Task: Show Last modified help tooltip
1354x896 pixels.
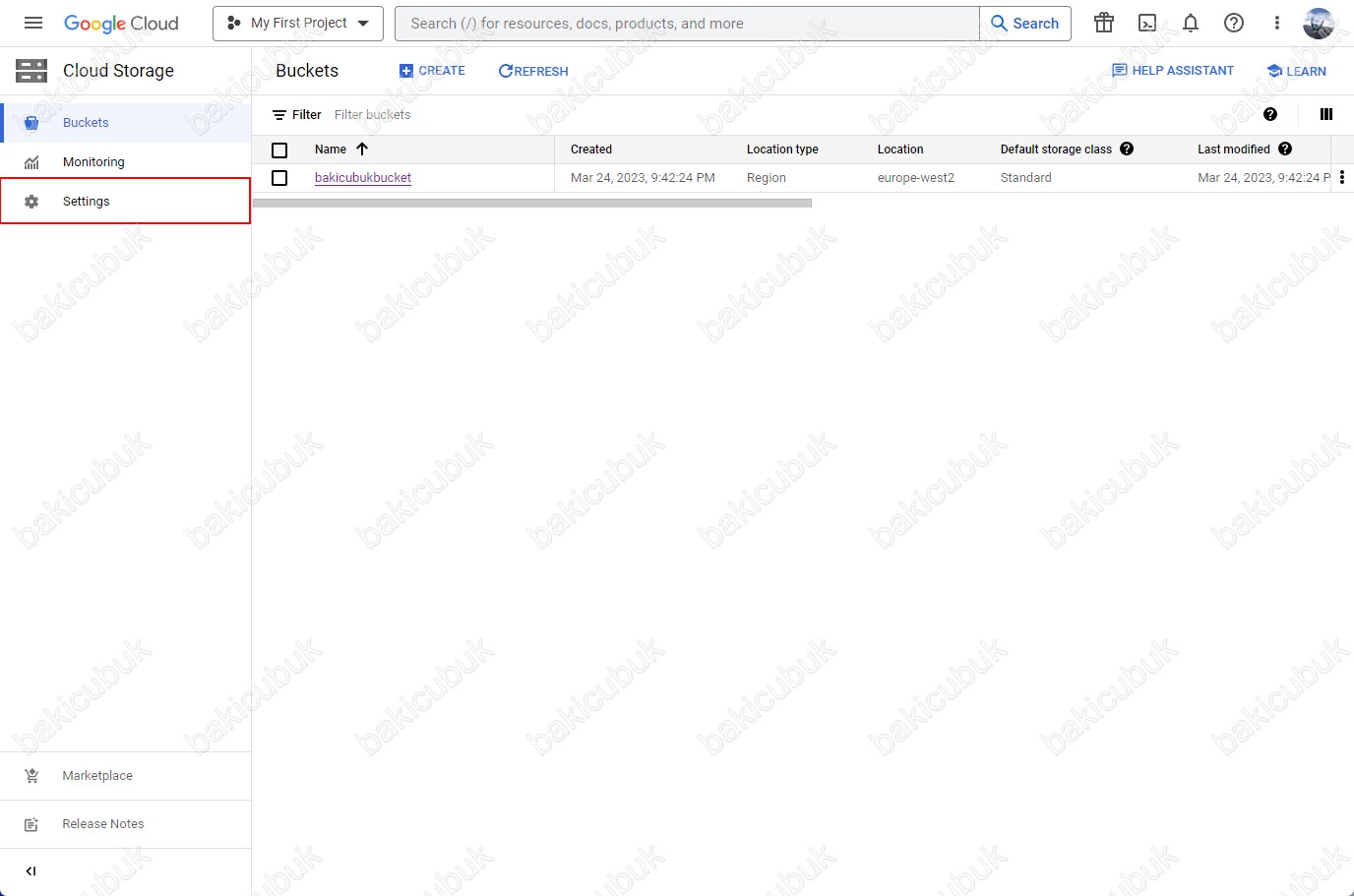Action: point(1285,149)
